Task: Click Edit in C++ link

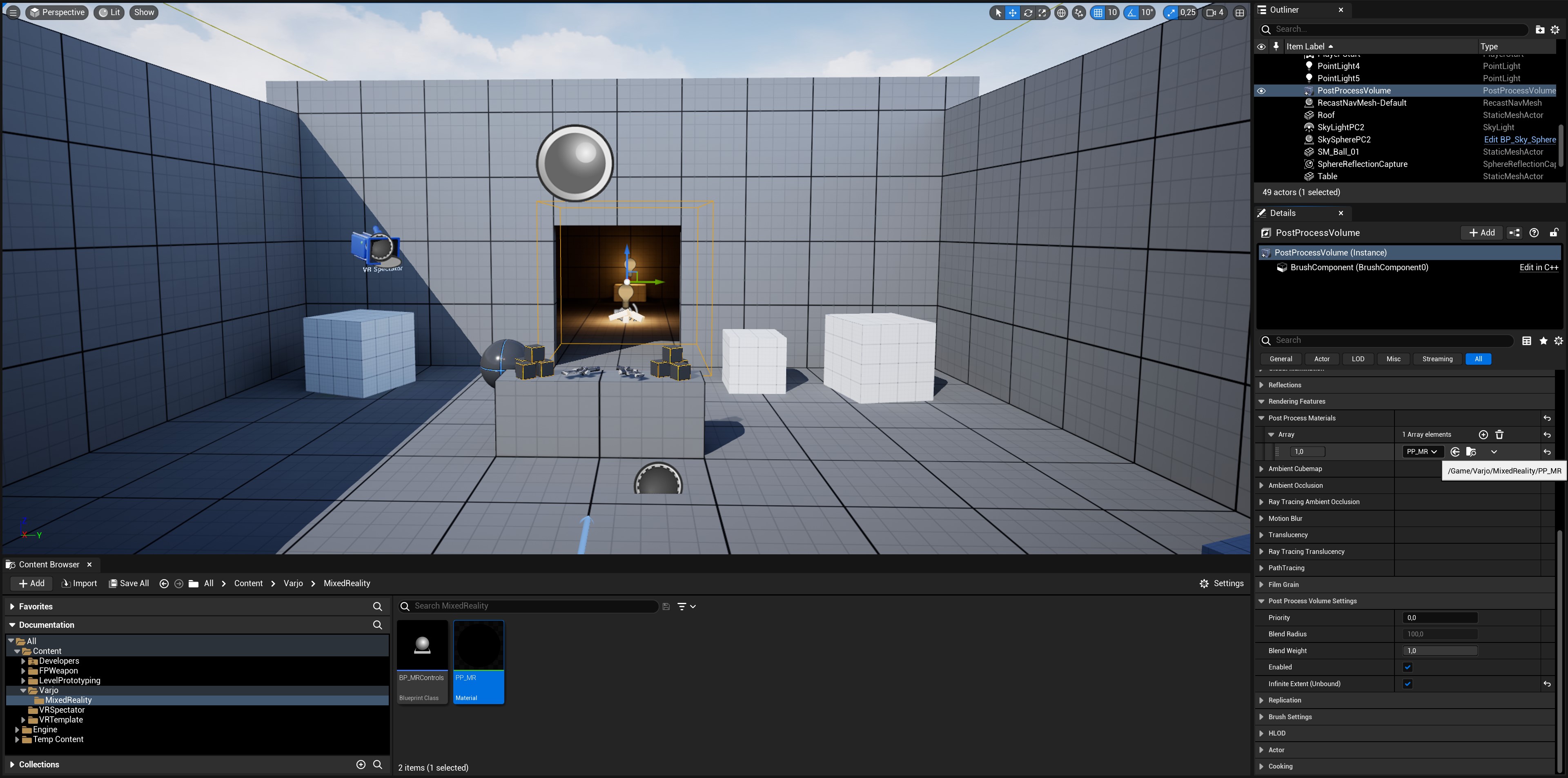Action: (1539, 267)
